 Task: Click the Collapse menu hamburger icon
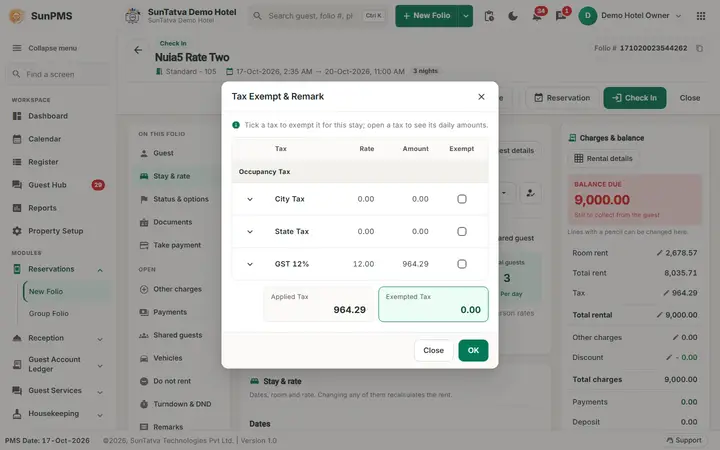17,48
